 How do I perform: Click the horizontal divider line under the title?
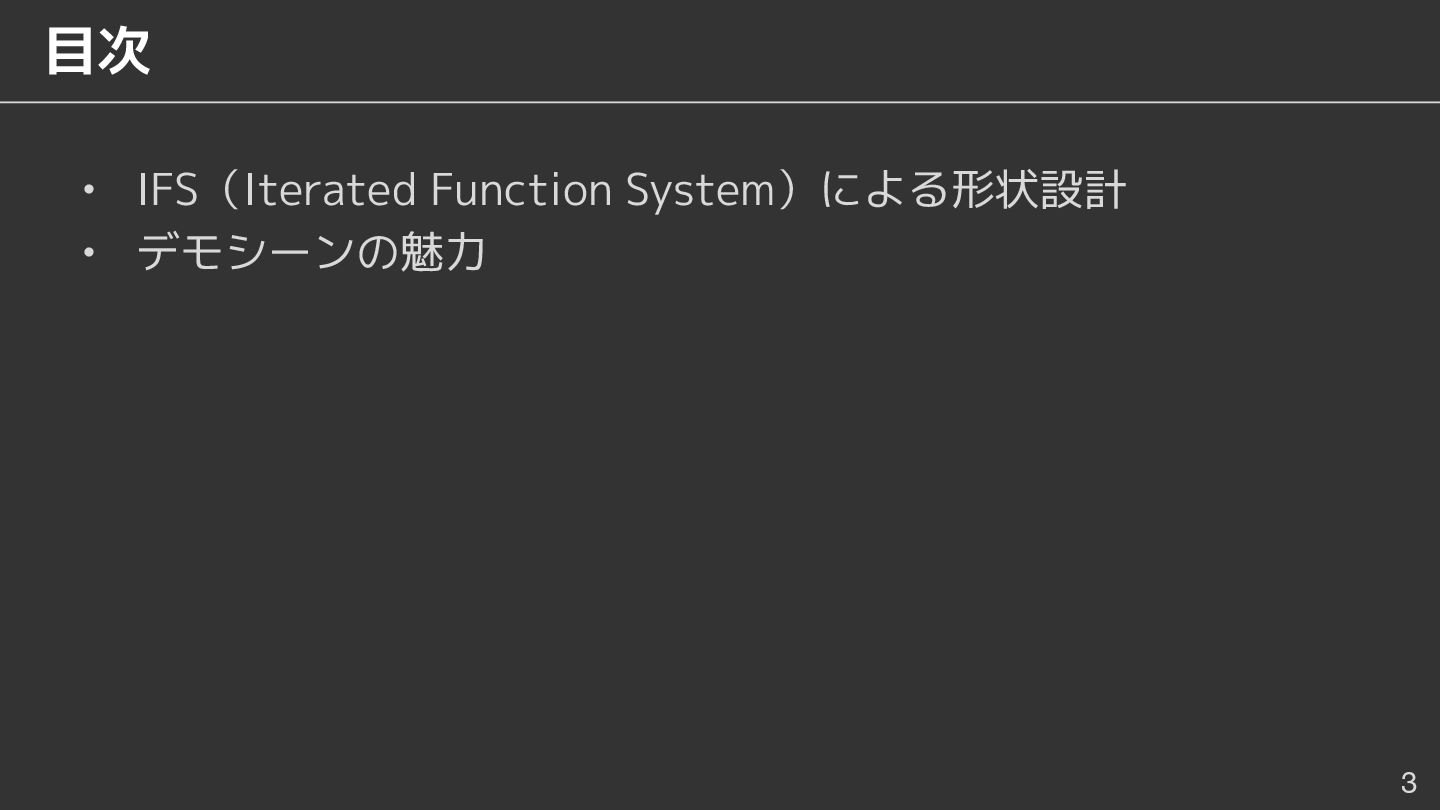pyautogui.click(x=720, y=102)
